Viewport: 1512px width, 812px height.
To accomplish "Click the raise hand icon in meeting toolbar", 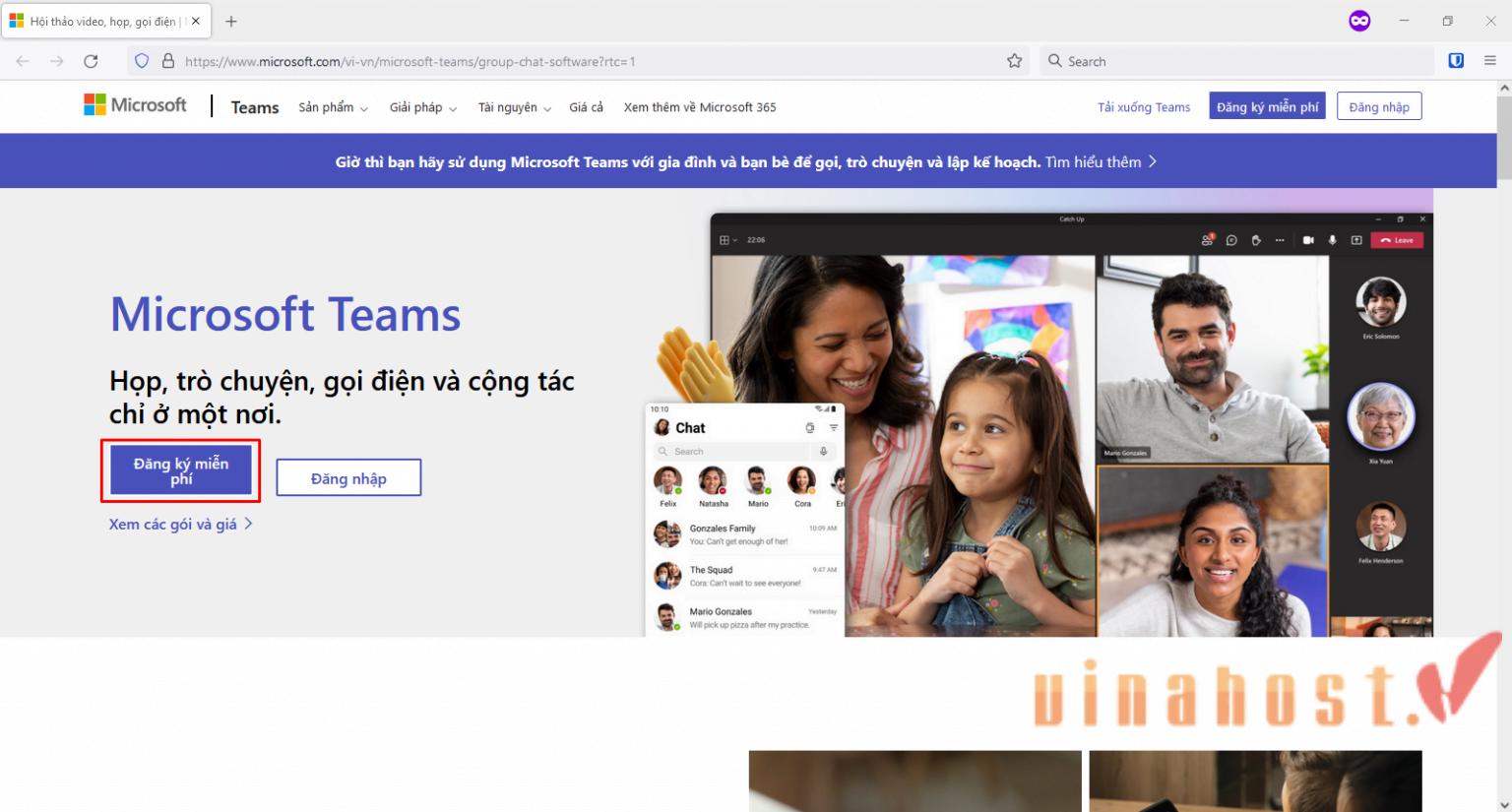I will pos(1256,240).
